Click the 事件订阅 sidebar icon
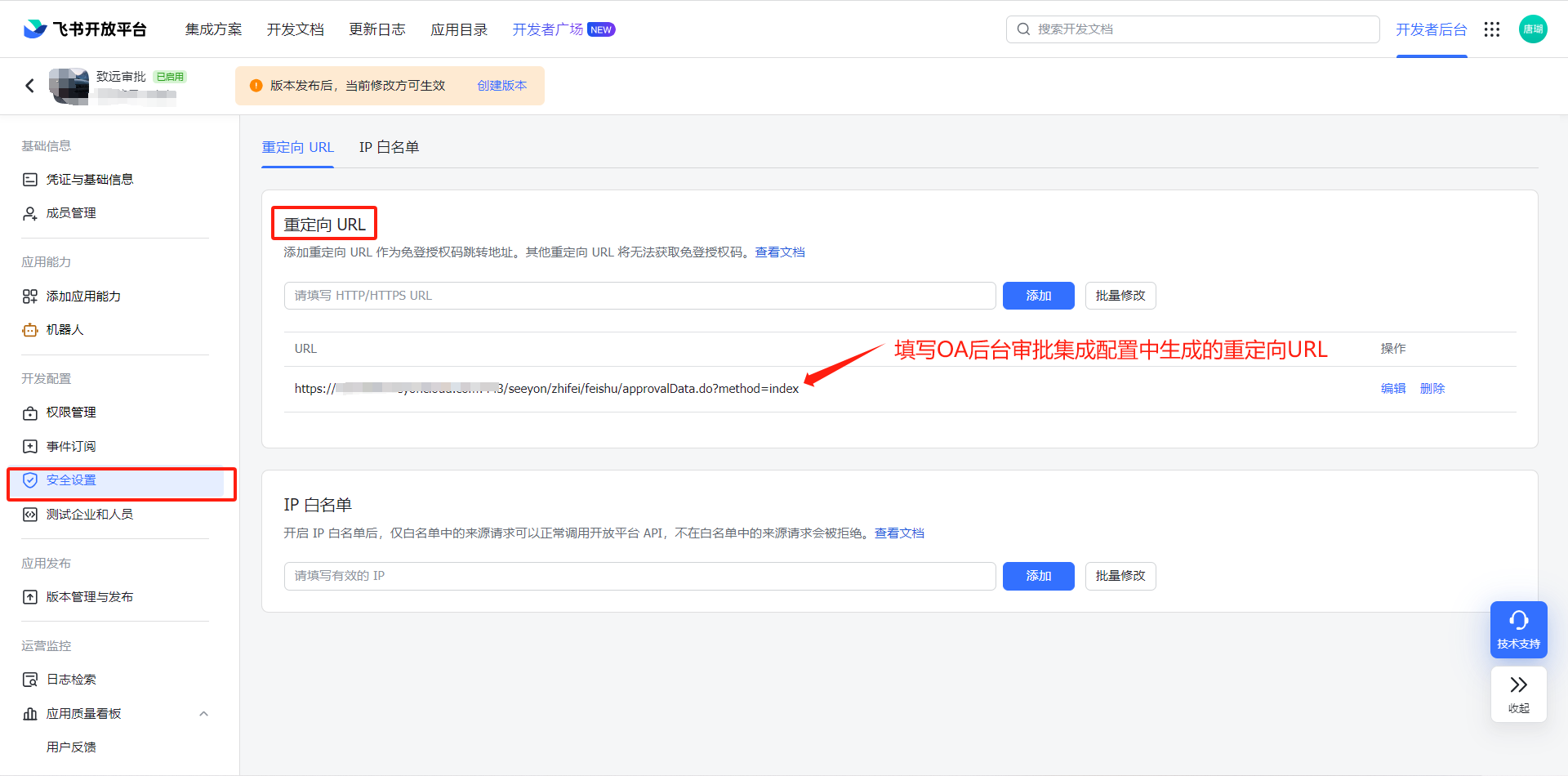This screenshot has width=1568, height=776. pyautogui.click(x=29, y=445)
